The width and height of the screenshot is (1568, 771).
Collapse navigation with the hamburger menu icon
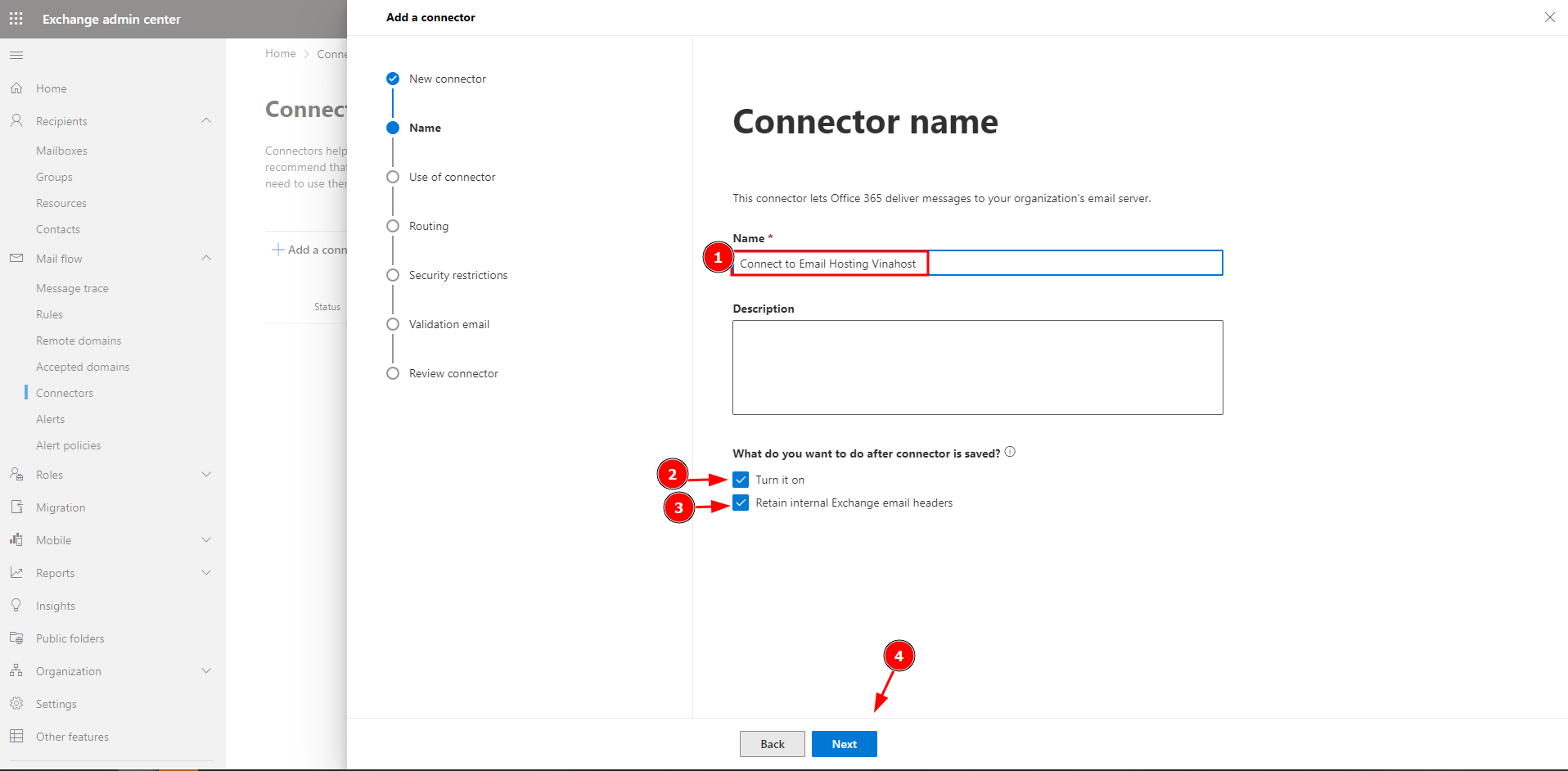[16, 55]
